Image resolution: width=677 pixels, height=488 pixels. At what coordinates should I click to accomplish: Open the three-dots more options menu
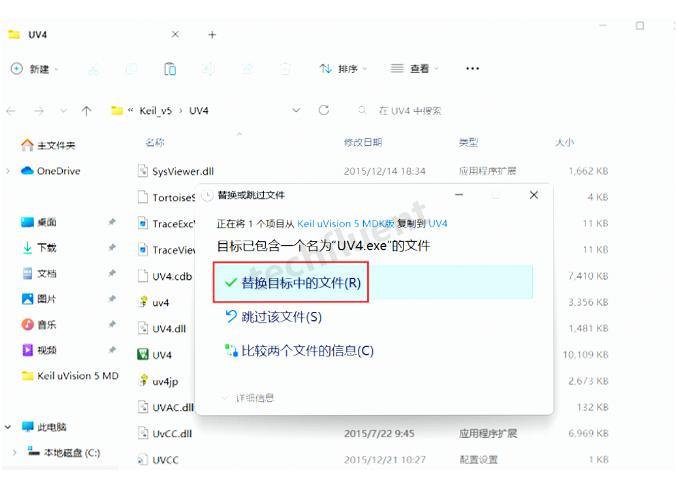pyautogui.click(x=472, y=69)
